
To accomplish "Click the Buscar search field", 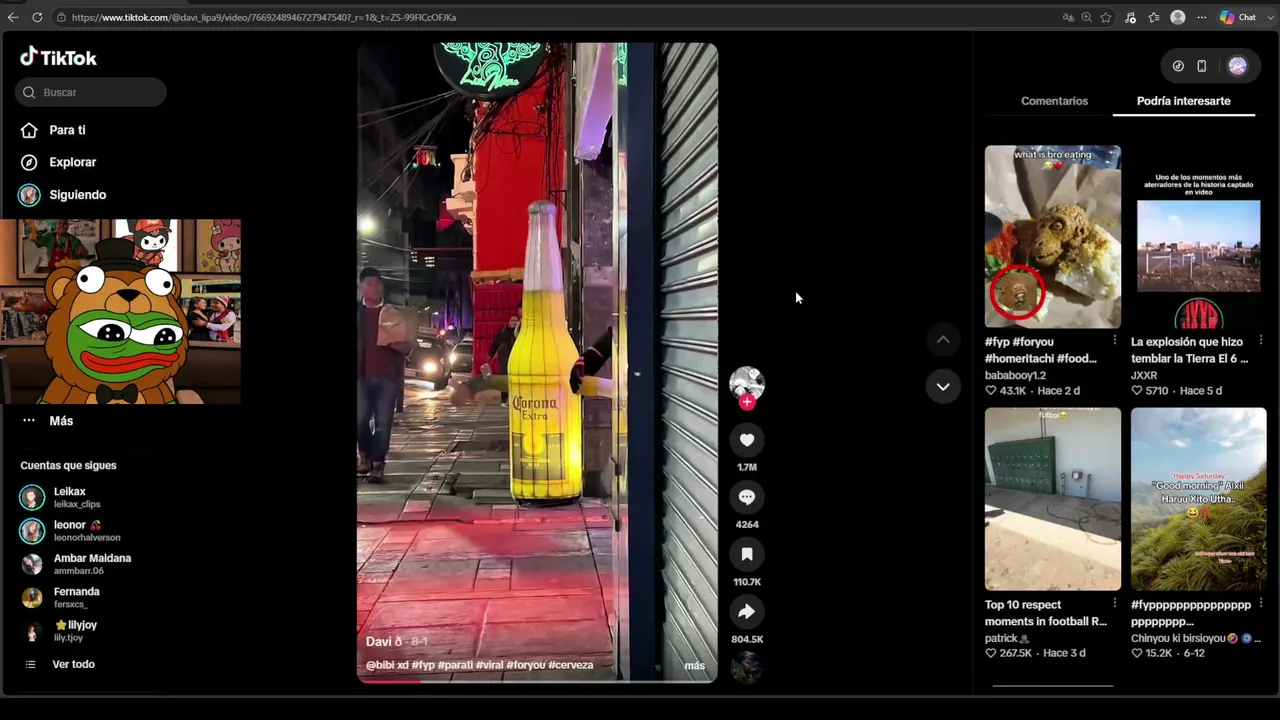I will point(91,92).
